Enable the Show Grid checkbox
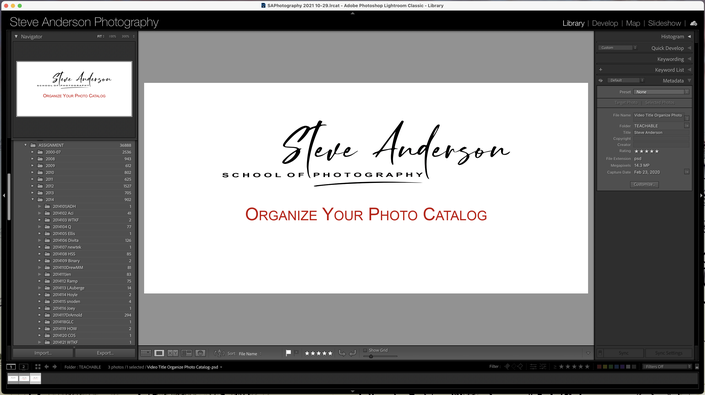 (x=365, y=350)
